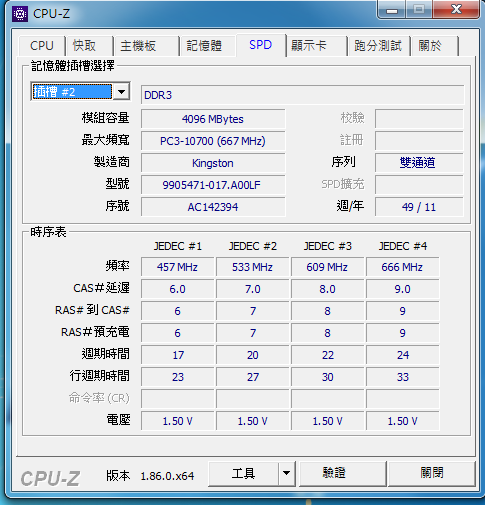Click 週期時間 value 22
This screenshot has width=485, height=505.
click(328, 355)
